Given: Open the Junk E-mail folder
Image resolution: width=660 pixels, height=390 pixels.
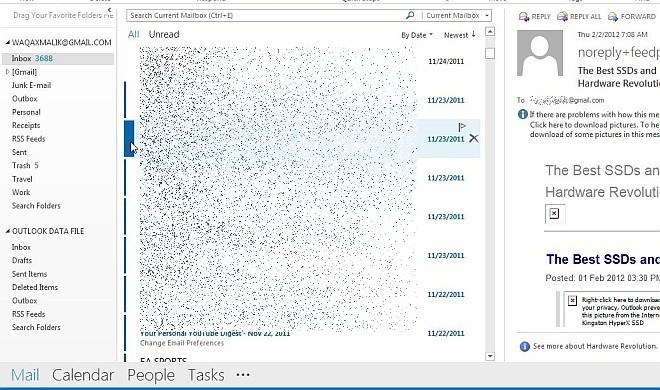Looking at the screenshot, I should pos(31,85).
